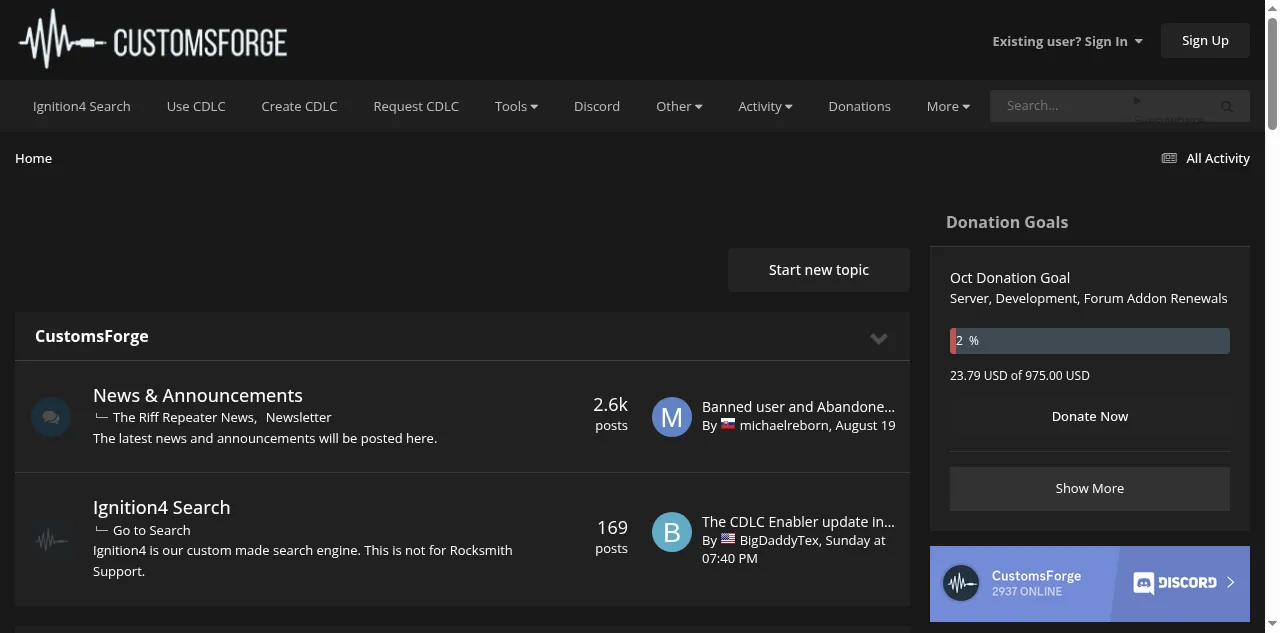Click the Ignition4 Search forum waveform icon

tap(51, 540)
